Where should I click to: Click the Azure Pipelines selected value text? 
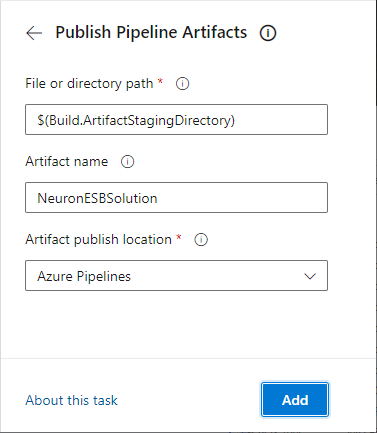84,276
